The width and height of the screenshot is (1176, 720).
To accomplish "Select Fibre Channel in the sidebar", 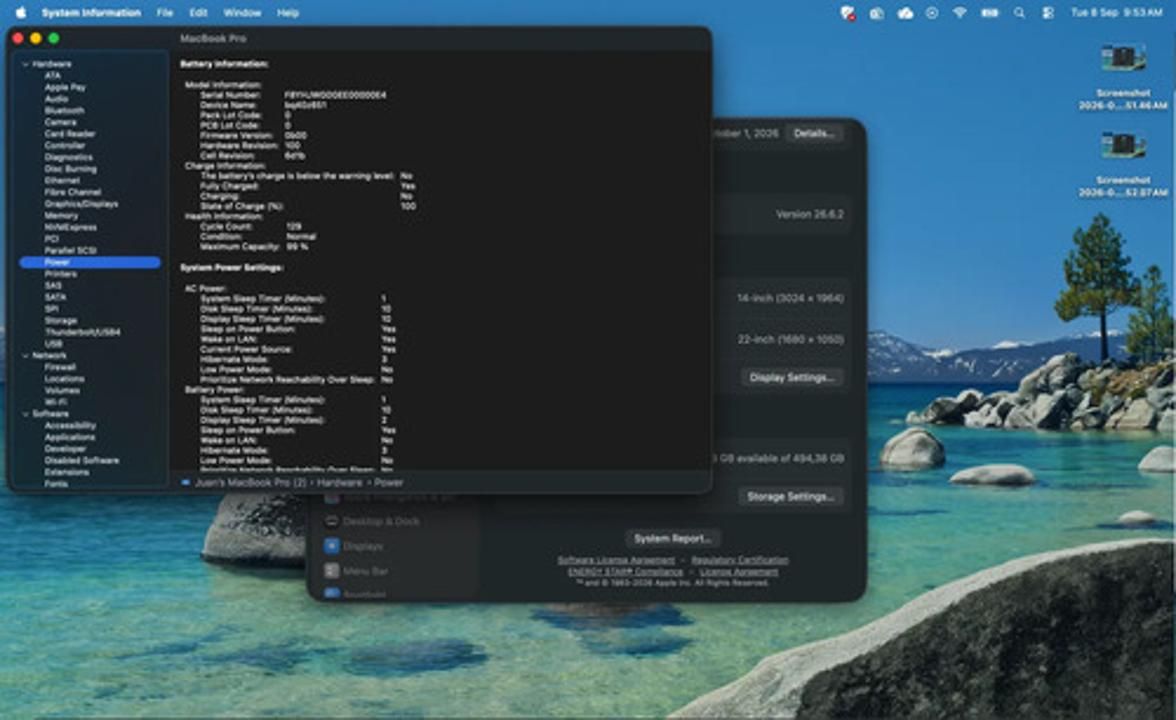I will coord(73,192).
